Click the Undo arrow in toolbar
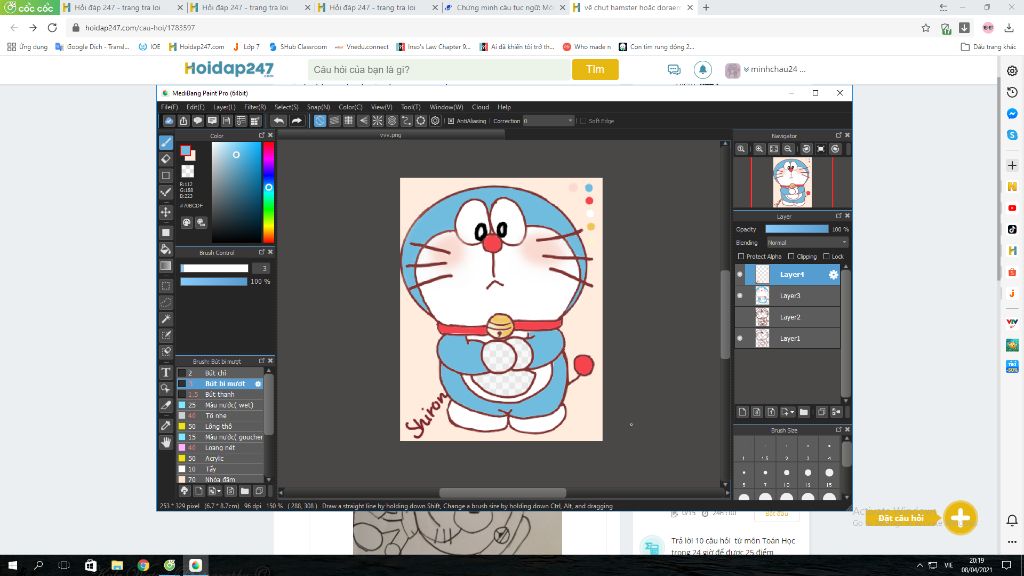This screenshot has width=1024, height=576. (x=279, y=121)
